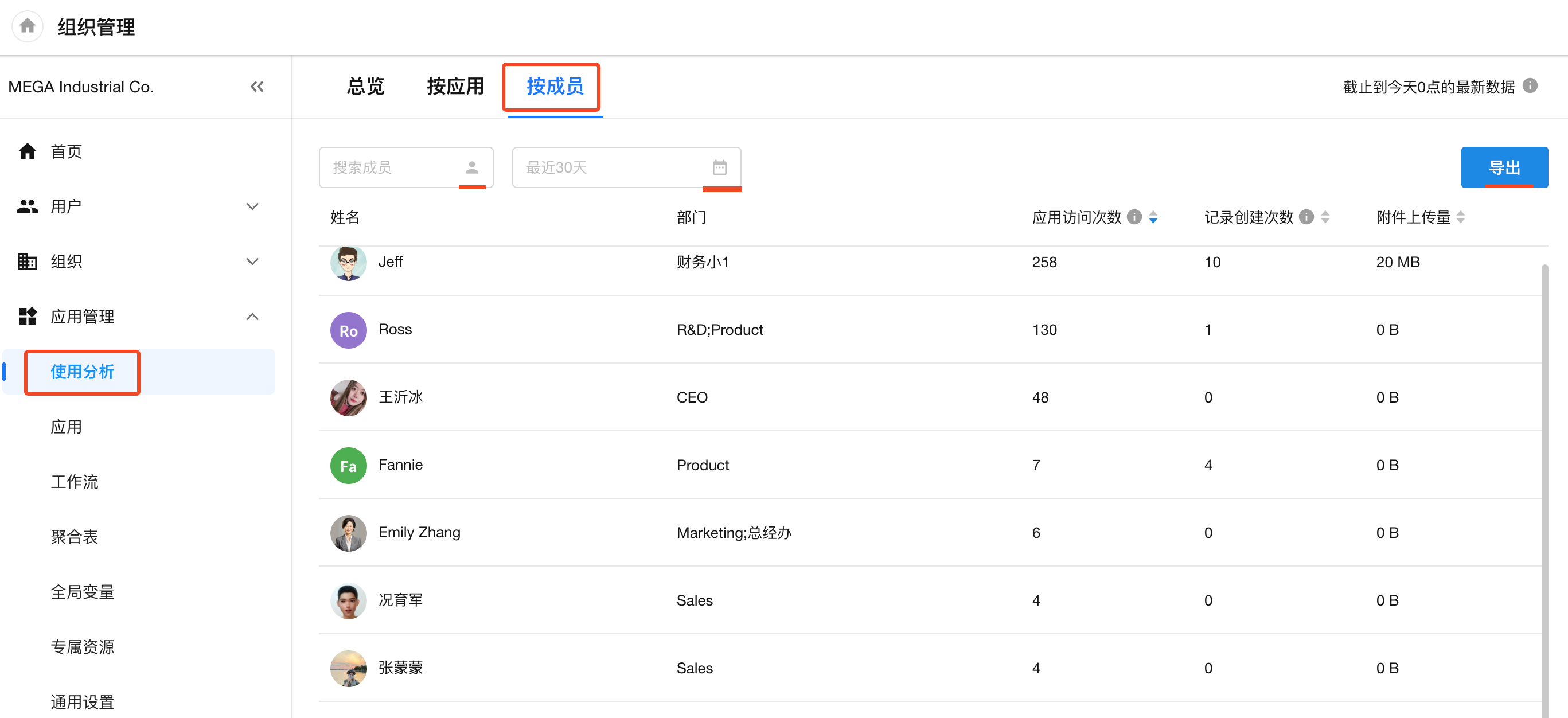Image resolution: width=1568 pixels, height=718 pixels.
Task: Click info icon beside 记录创建次数 header
Action: 1306,217
